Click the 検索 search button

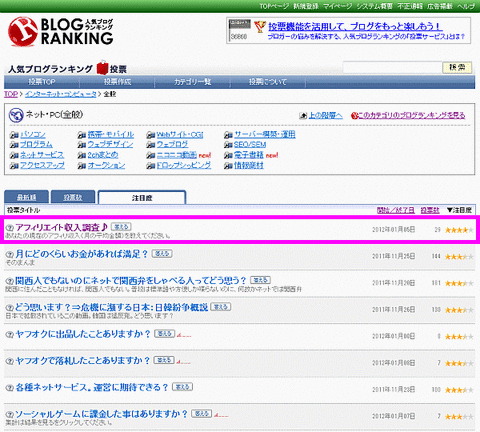(x=457, y=68)
